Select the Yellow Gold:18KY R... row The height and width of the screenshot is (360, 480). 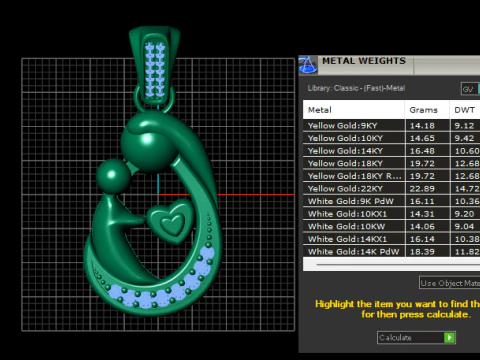pos(392,176)
